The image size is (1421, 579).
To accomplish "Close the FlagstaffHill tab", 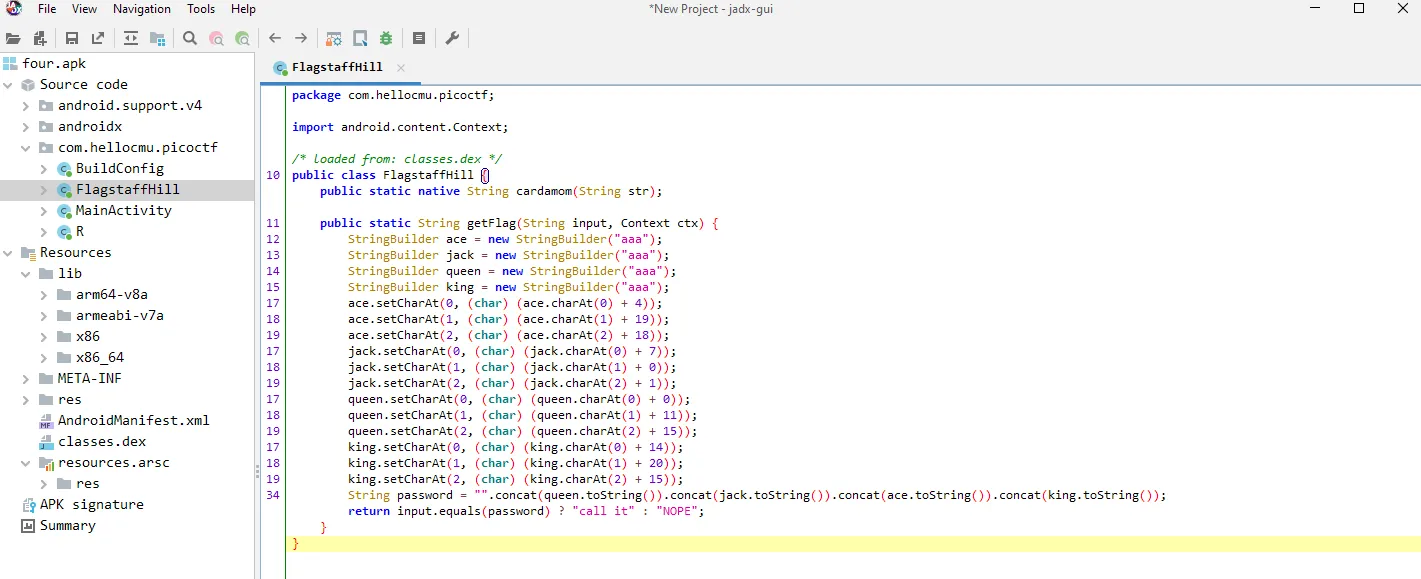I will click(x=401, y=67).
